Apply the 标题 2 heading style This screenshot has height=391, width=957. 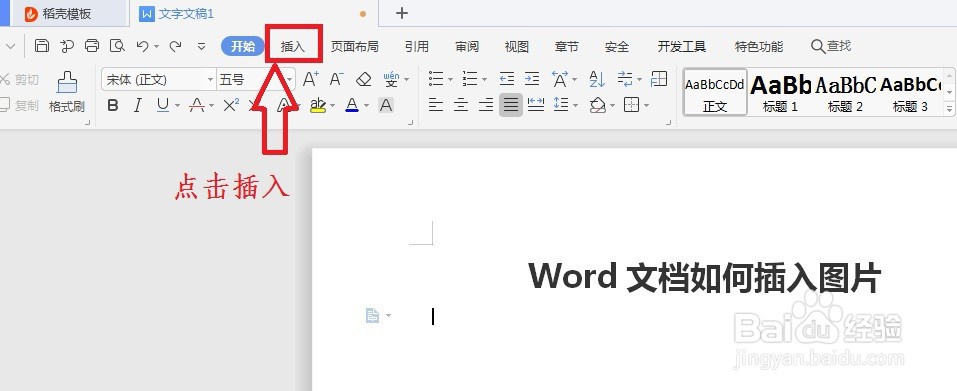(x=845, y=92)
